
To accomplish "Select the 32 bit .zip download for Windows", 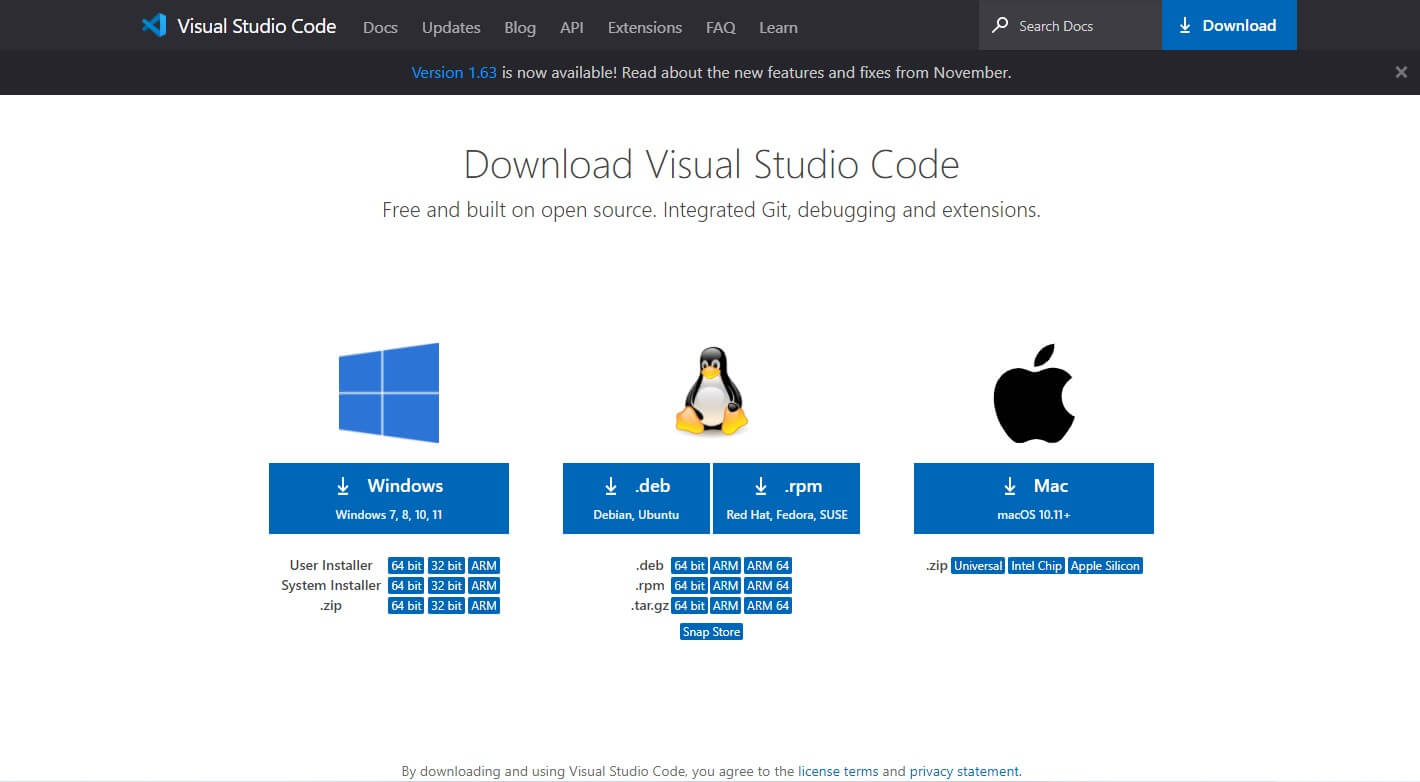I will click(x=445, y=605).
